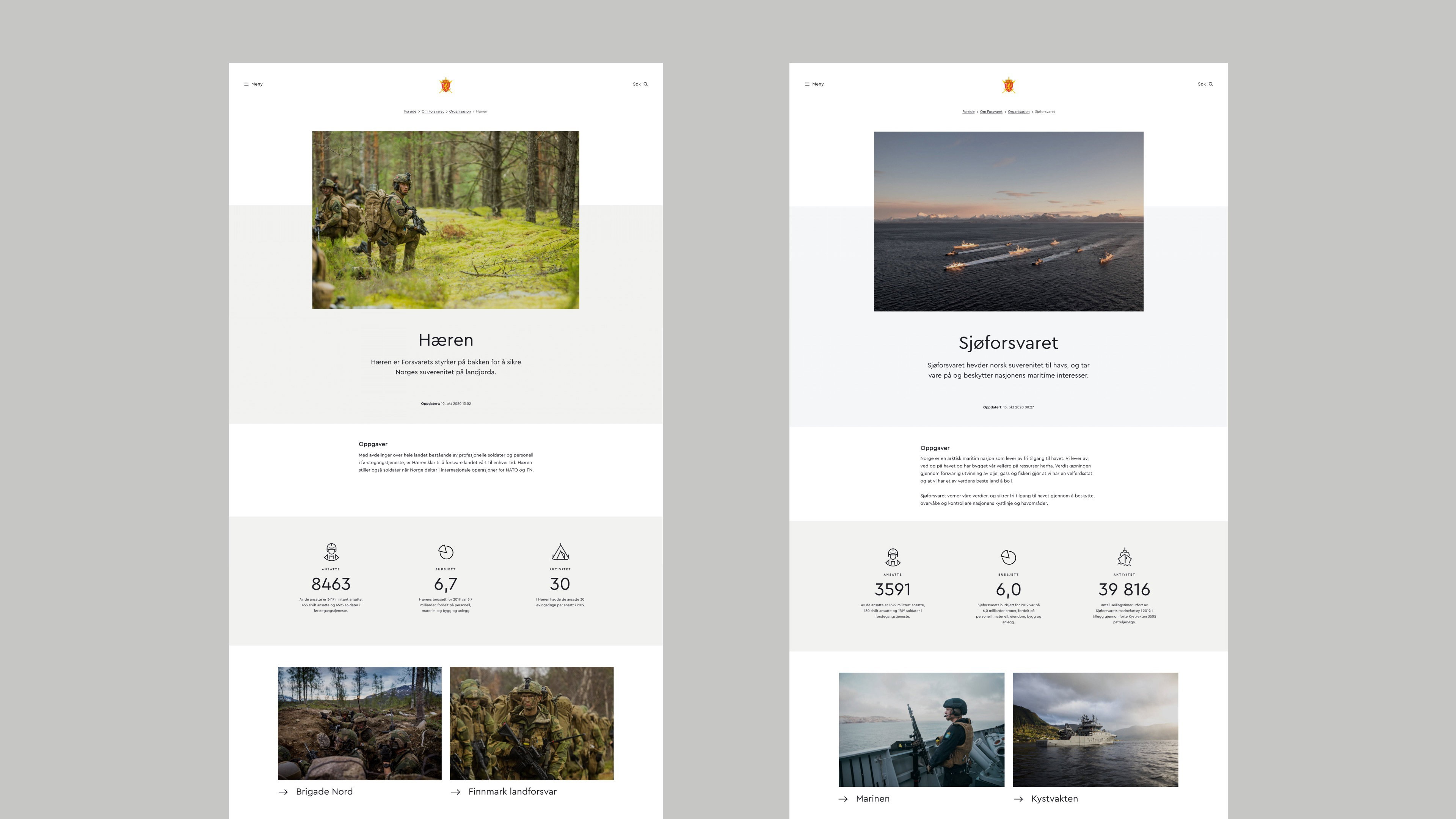This screenshot has height=819, width=1456.
Task: Click the tent icon above 30
Action: (560, 552)
